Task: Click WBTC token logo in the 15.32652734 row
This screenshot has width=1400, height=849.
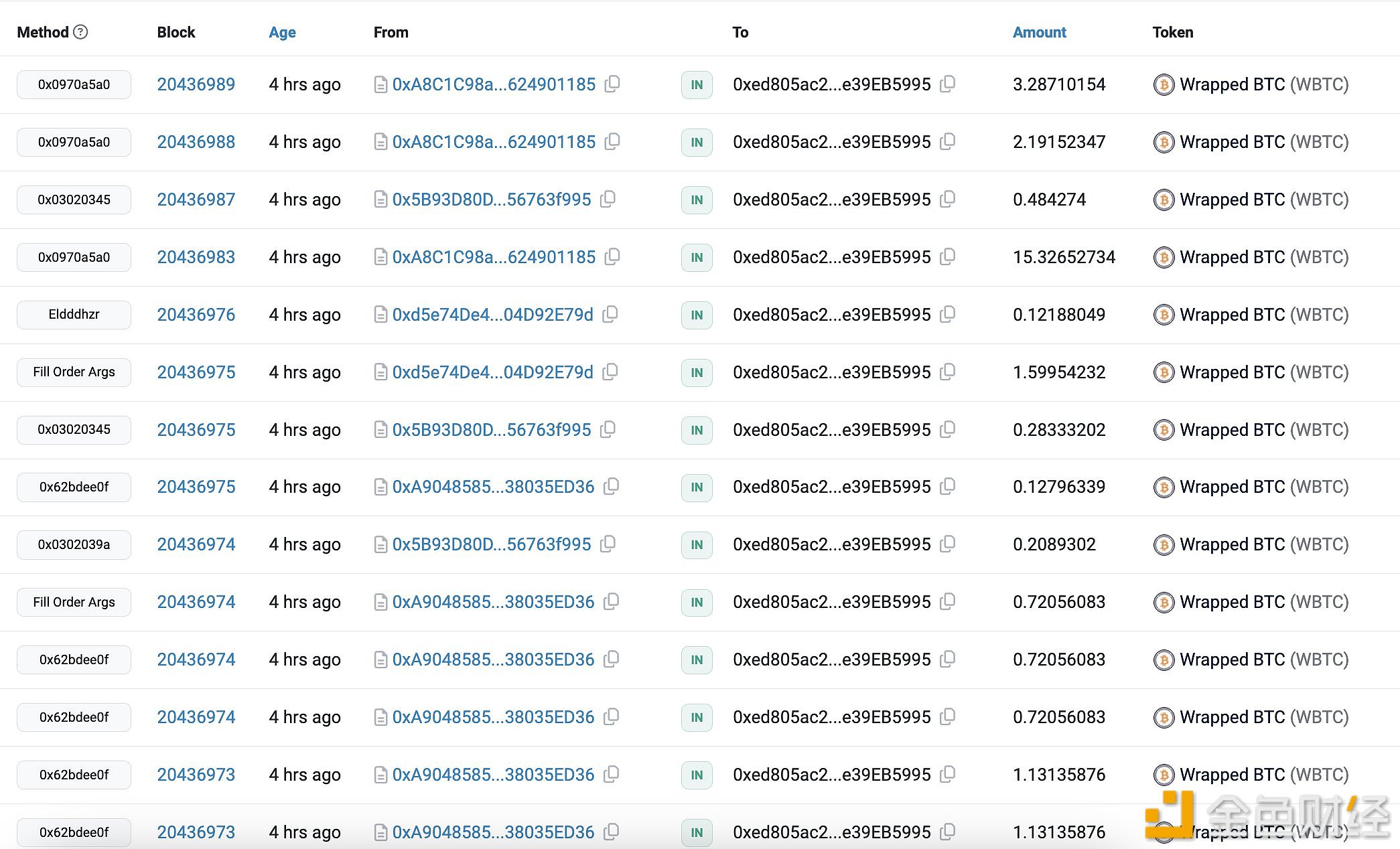Action: [1164, 258]
